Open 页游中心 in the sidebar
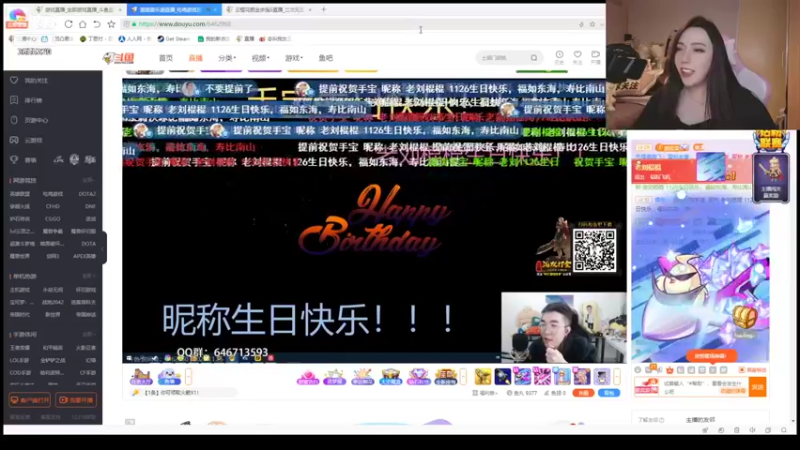The width and height of the screenshot is (800, 450). 30,120
